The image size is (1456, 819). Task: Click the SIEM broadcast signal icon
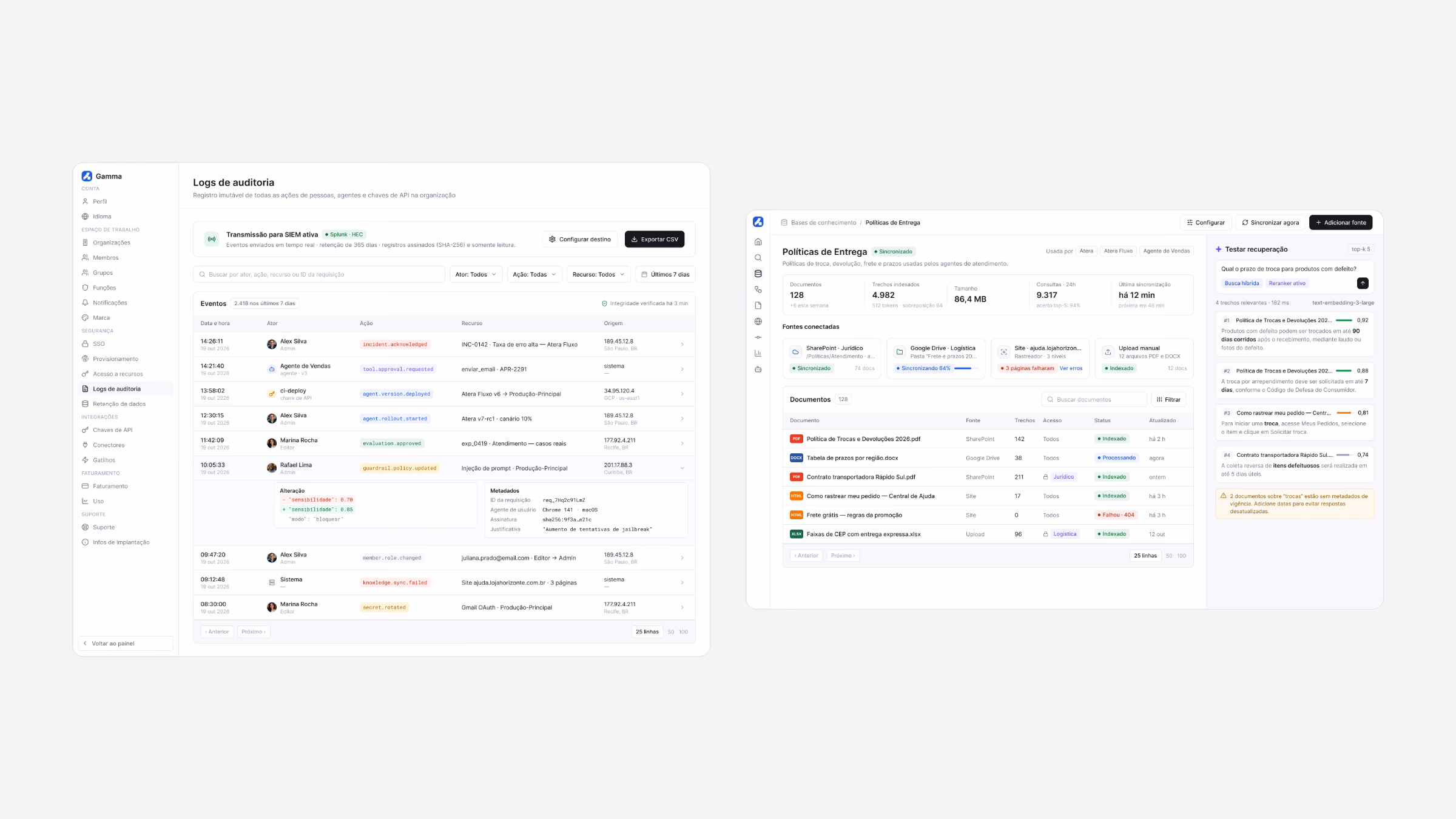[x=212, y=239]
